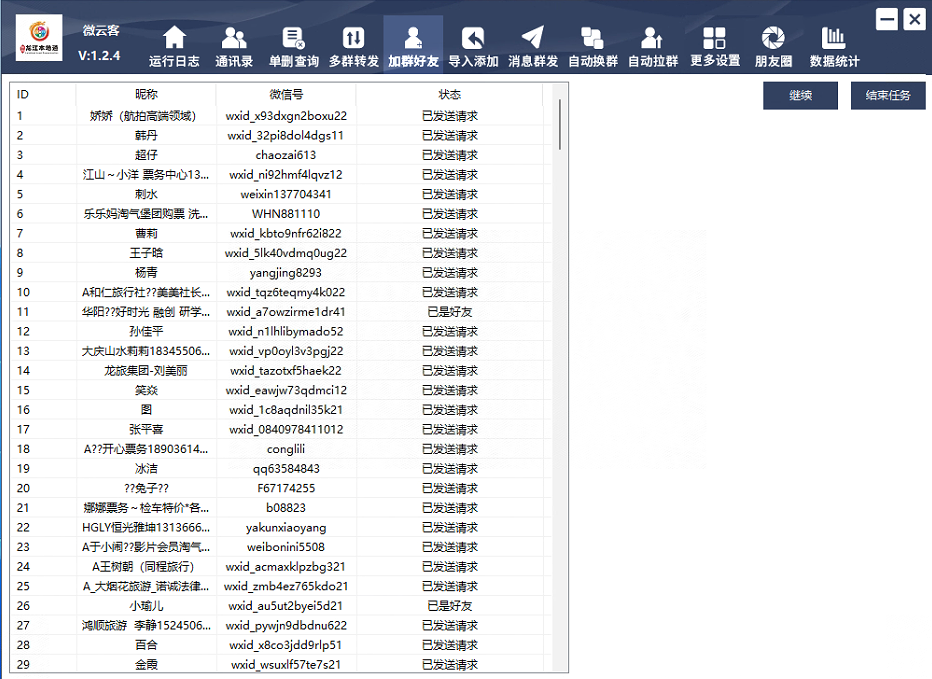Screen dimensions: 932x679
Task: Switch to the 加群好友 tab
Action: point(413,46)
